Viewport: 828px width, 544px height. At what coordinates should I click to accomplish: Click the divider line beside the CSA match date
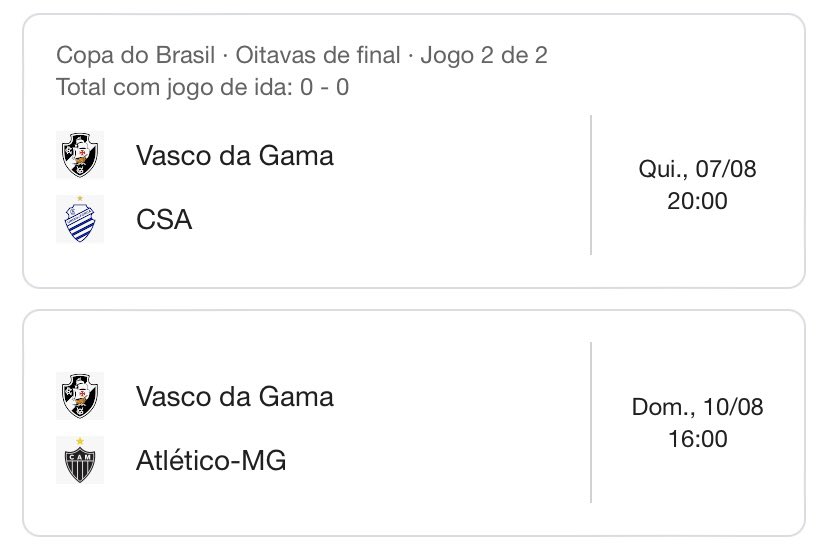[591, 185]
